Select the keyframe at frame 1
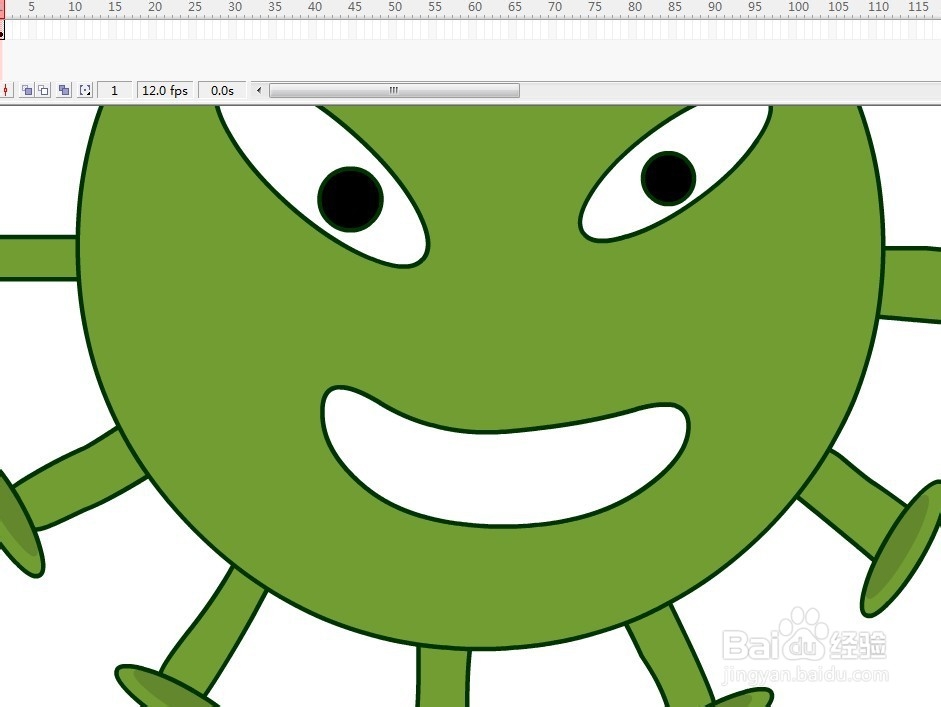The height and width of the screenshot is (707, 941). click(2, 31)
